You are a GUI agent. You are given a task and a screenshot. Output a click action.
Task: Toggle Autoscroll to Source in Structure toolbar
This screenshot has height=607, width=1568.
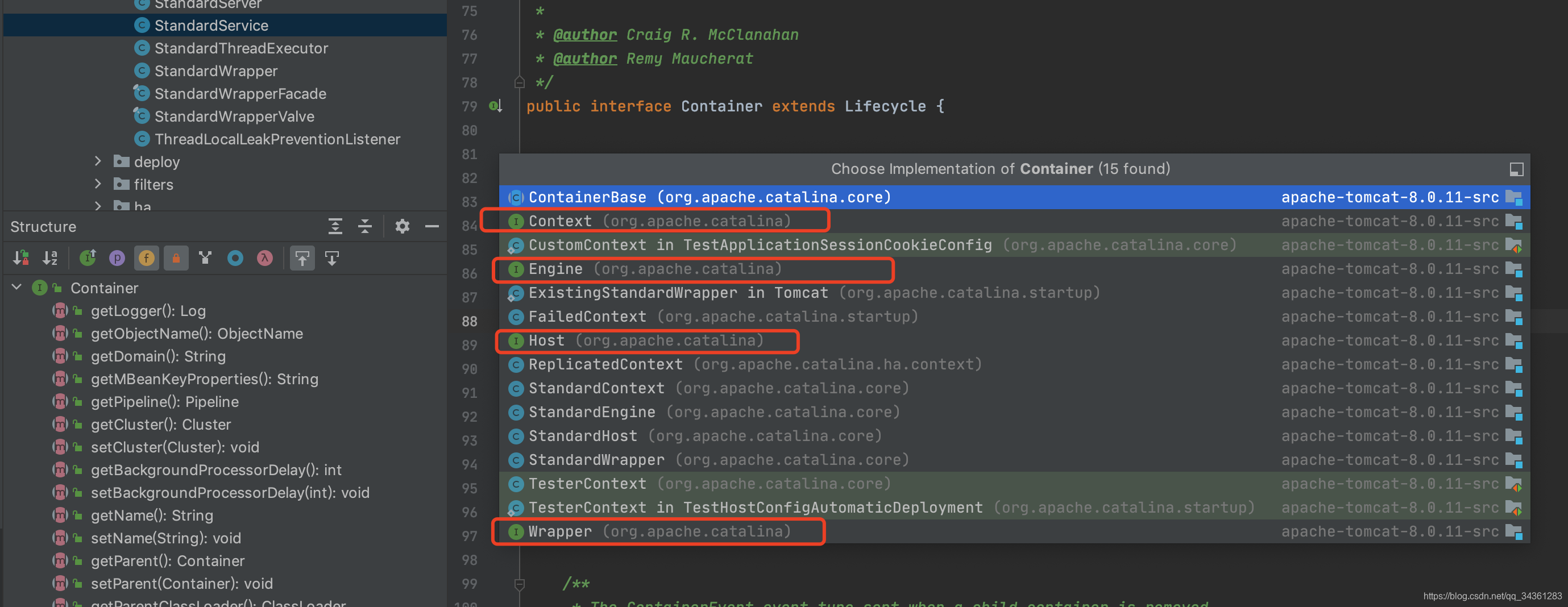pos(302,258)
